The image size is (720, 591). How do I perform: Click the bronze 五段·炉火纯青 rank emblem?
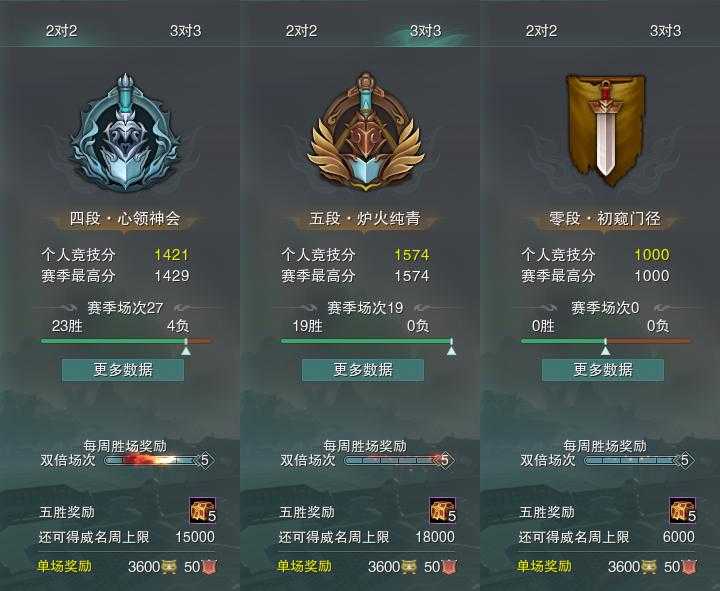click(x=365, y=131)
